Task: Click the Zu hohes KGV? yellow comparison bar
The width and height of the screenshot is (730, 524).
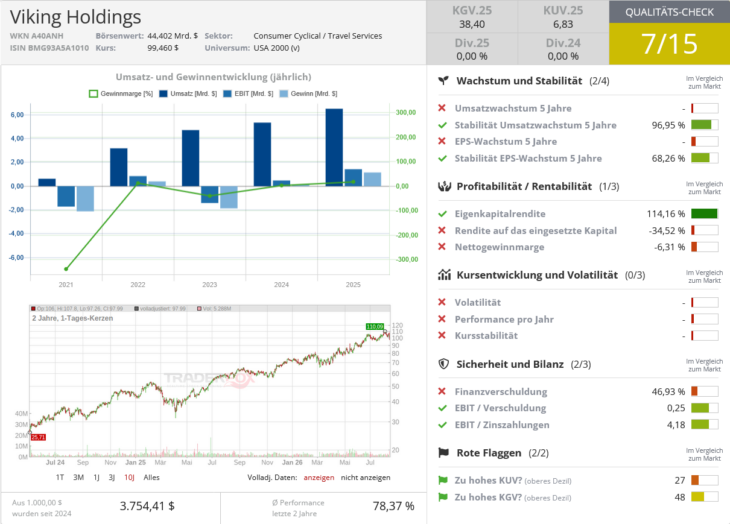Action: [704, 497]
